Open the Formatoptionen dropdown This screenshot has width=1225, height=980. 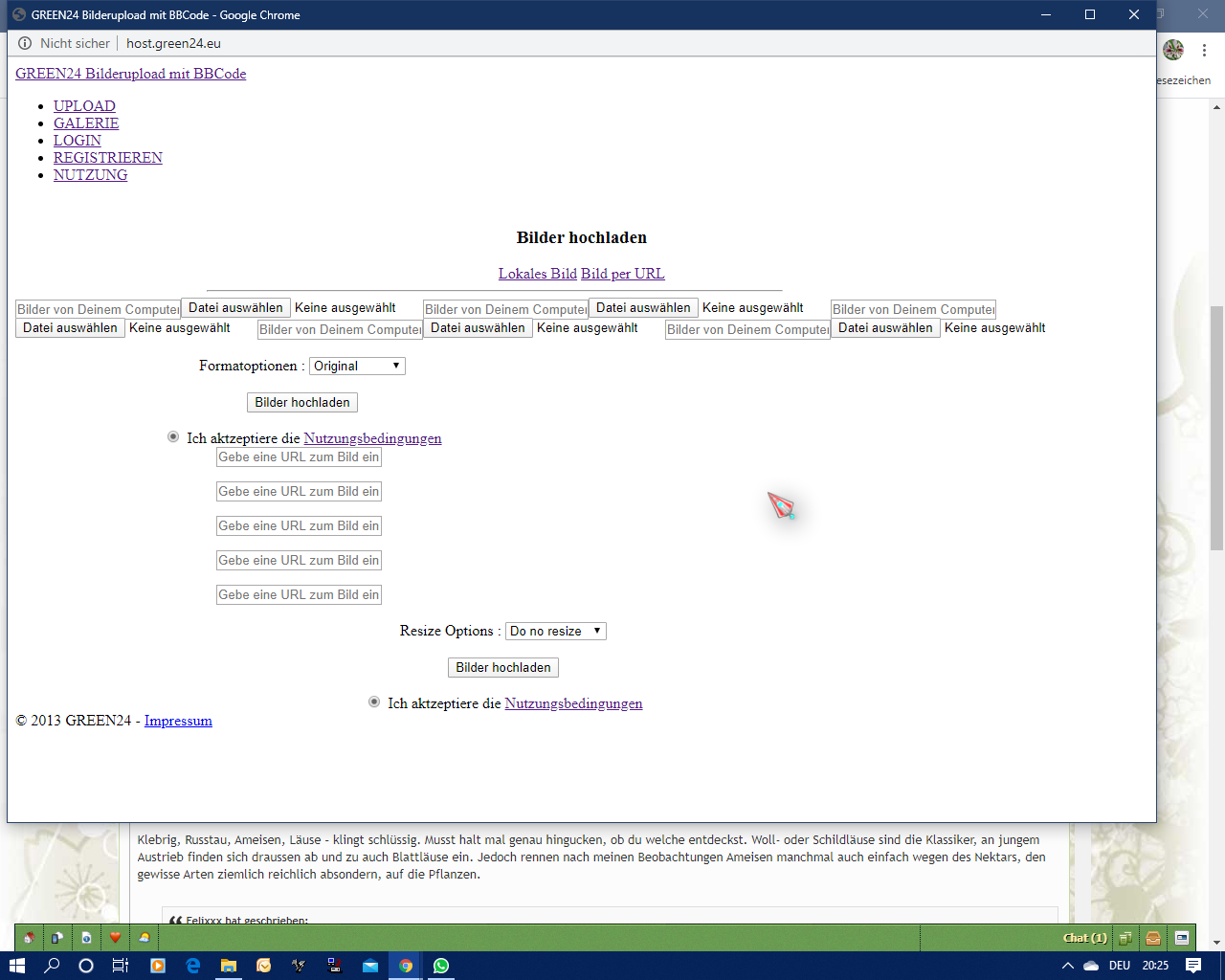pos(357,366)
